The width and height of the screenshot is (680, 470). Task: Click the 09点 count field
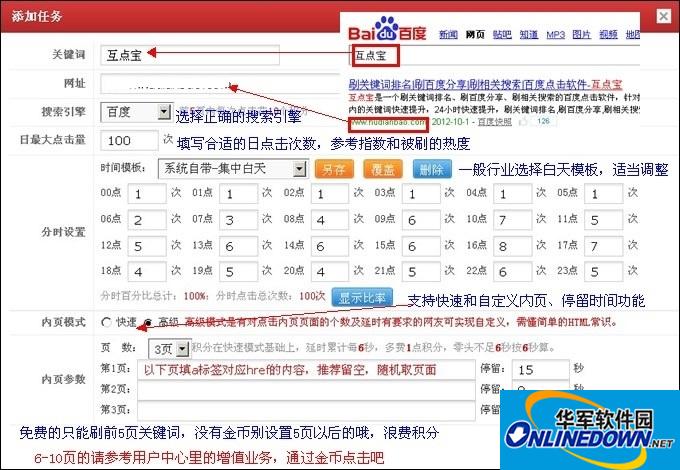click(x=421, y=220)
